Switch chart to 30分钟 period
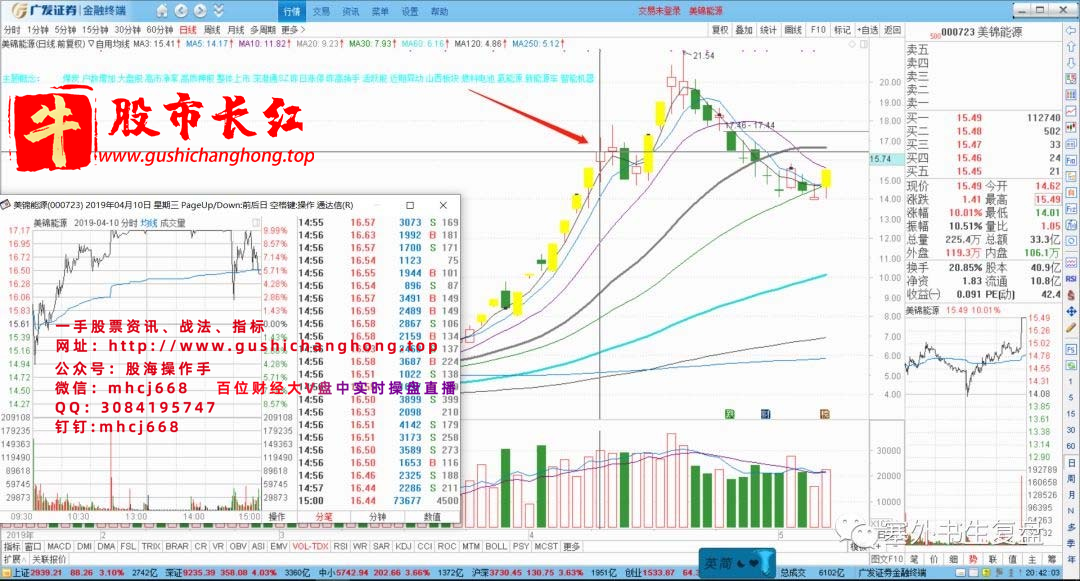Viewport: 1080px width, 581px height. [x=127, y=30]
